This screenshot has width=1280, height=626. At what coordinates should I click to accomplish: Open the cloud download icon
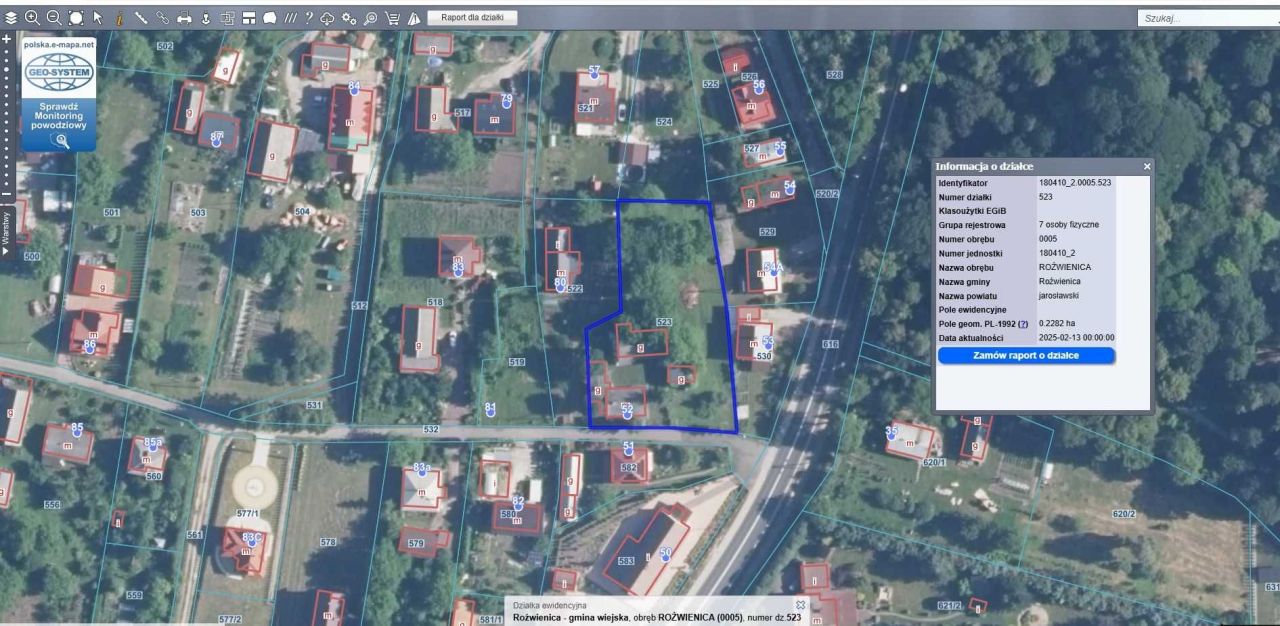pos(326,15)
